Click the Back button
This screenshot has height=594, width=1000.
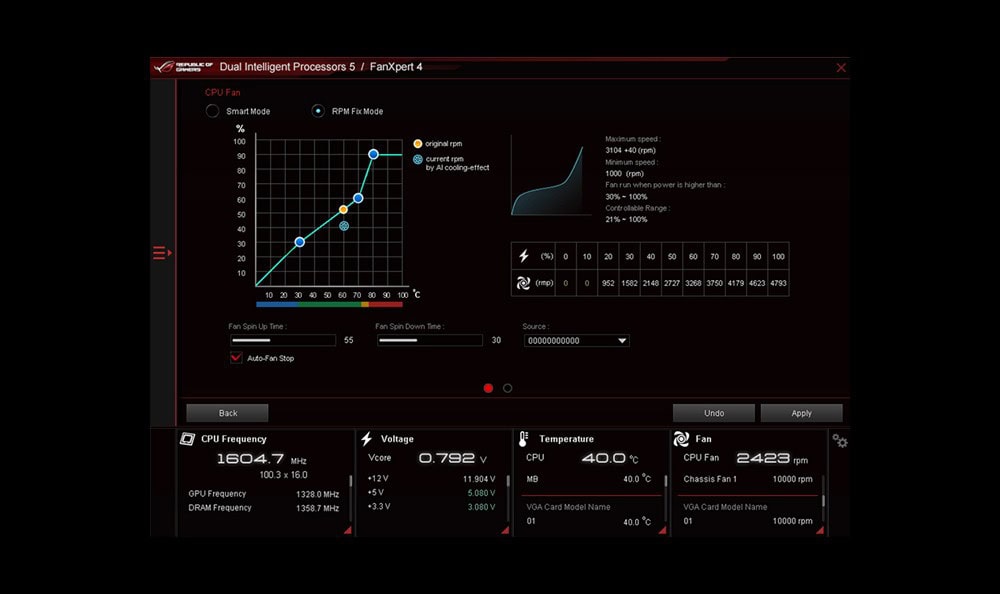[x=227, y=413]
